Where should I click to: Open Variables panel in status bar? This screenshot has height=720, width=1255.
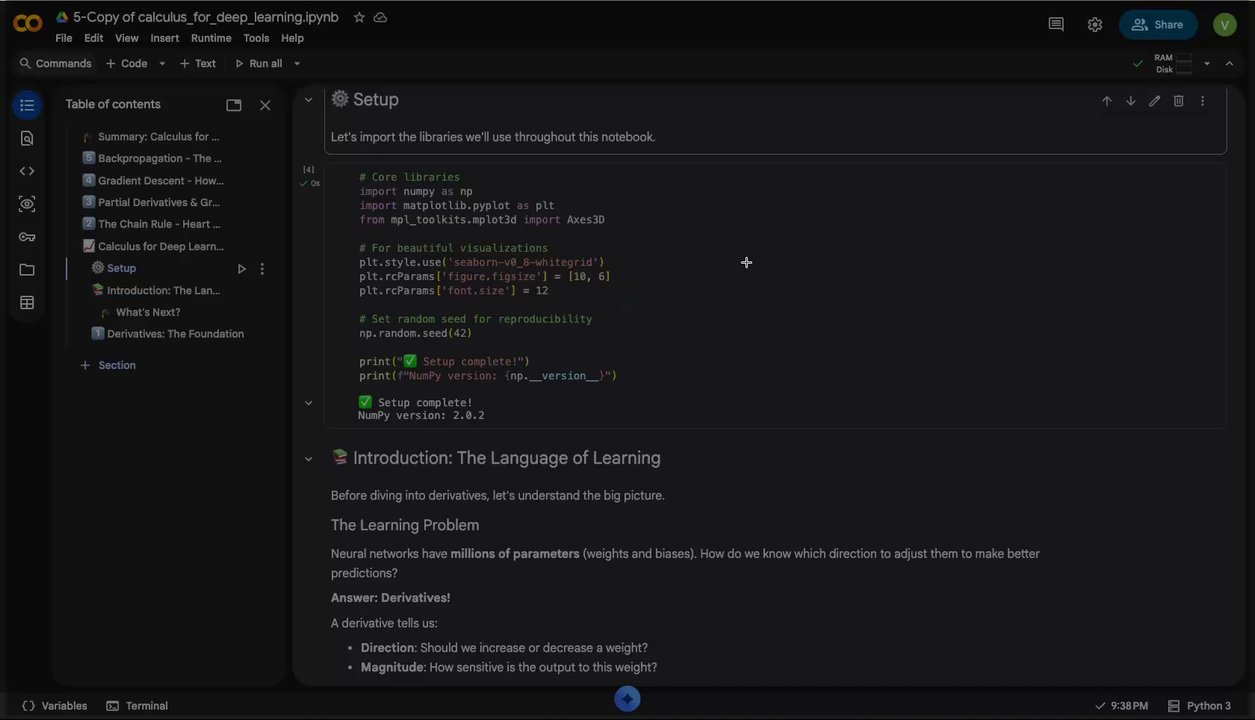tap(55, 706)
